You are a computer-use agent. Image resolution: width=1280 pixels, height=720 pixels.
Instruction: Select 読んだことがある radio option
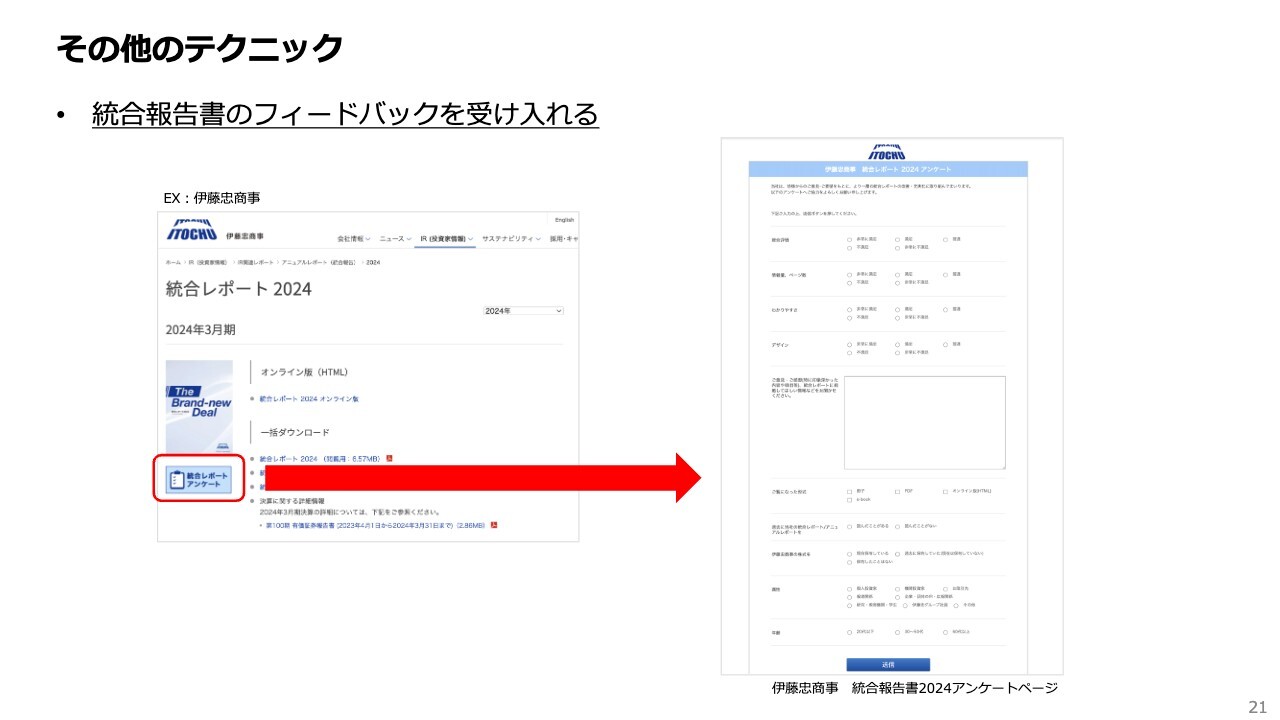coord(849,527)
